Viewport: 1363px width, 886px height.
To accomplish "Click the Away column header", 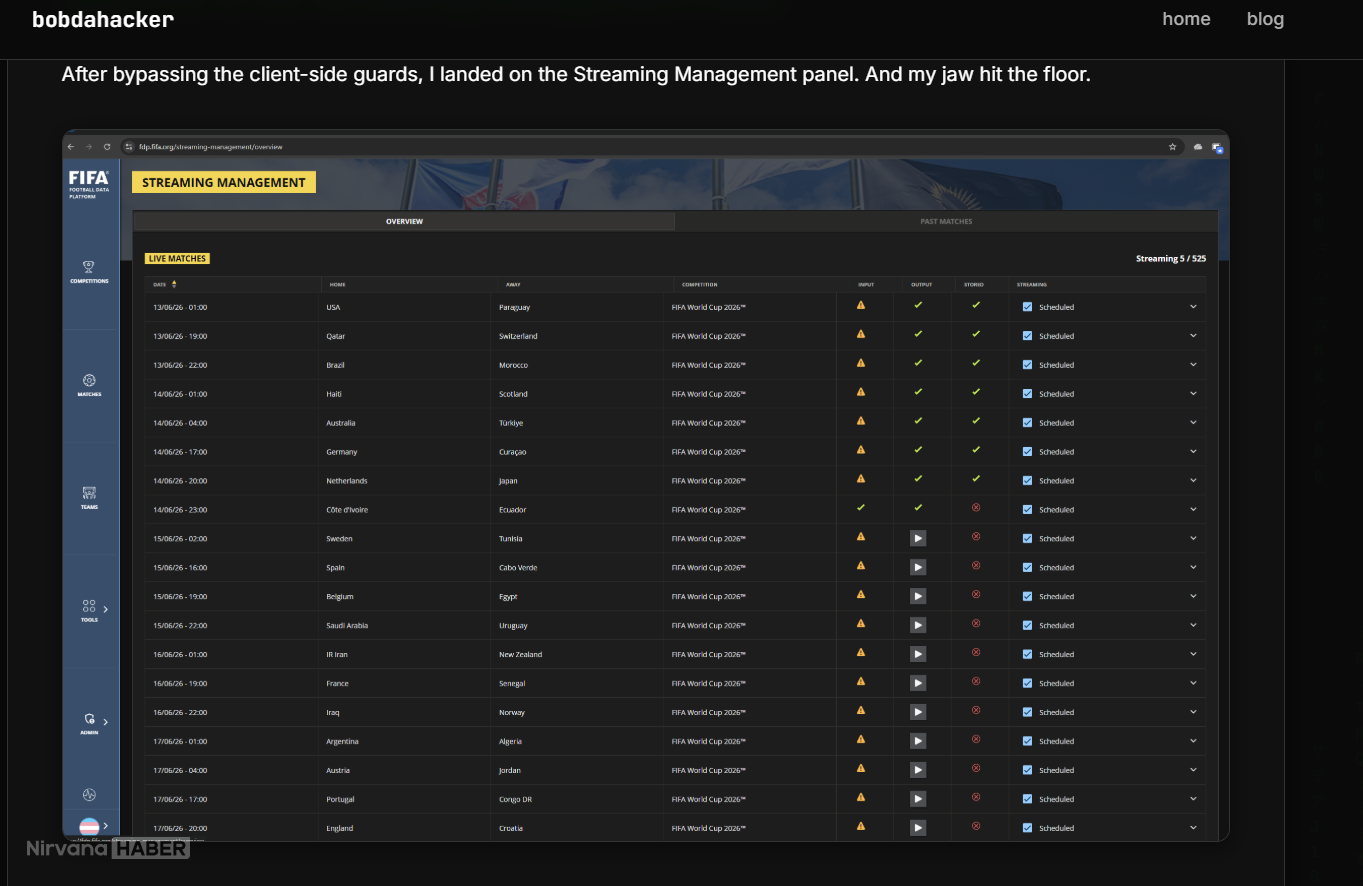I will (x=513, y=285).
